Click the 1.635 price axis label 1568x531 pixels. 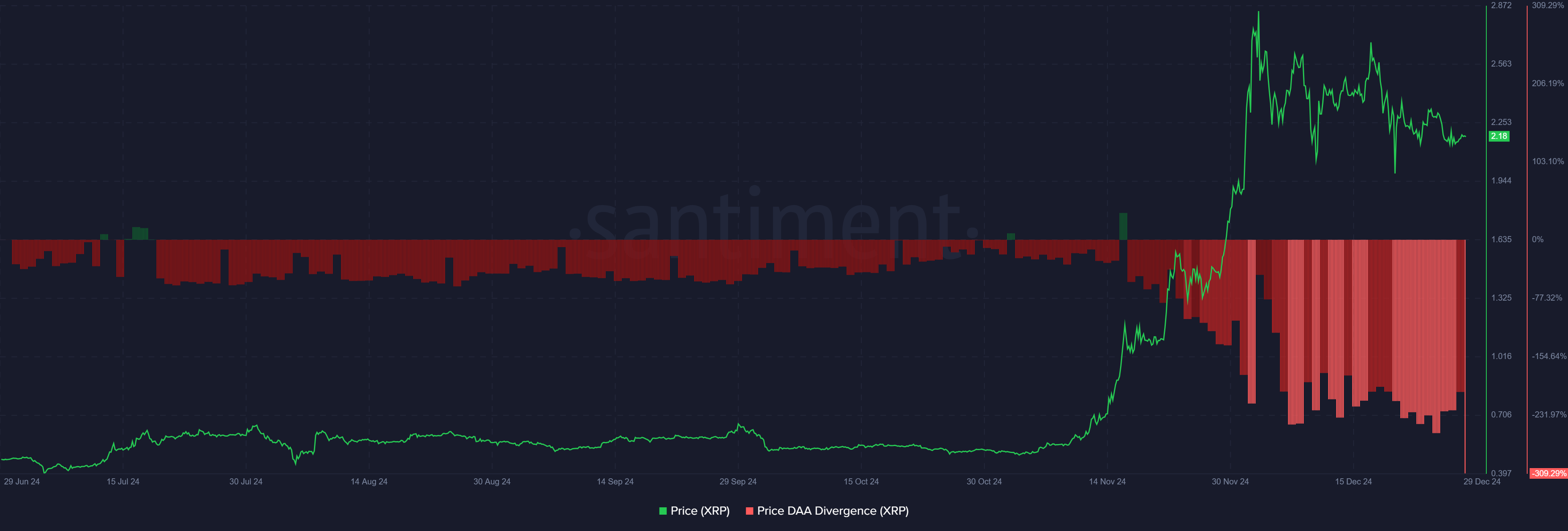(x=1501, y=239)
